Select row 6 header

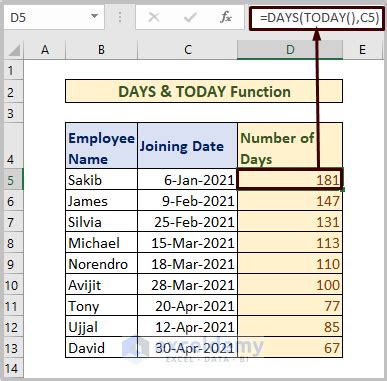tap(14, 200)
